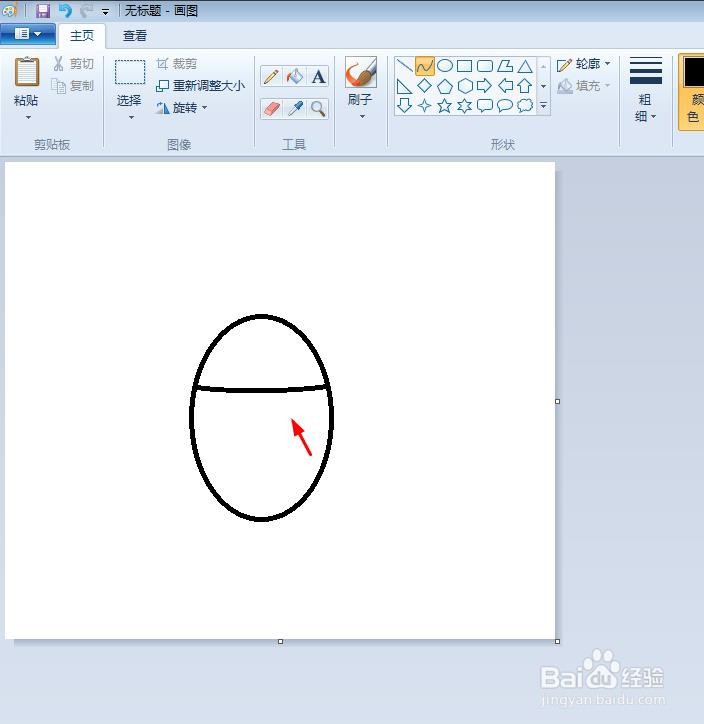Open the Rotate (旋转) dropdown
The image size is (704, 724).
click(x=182, y=108)
